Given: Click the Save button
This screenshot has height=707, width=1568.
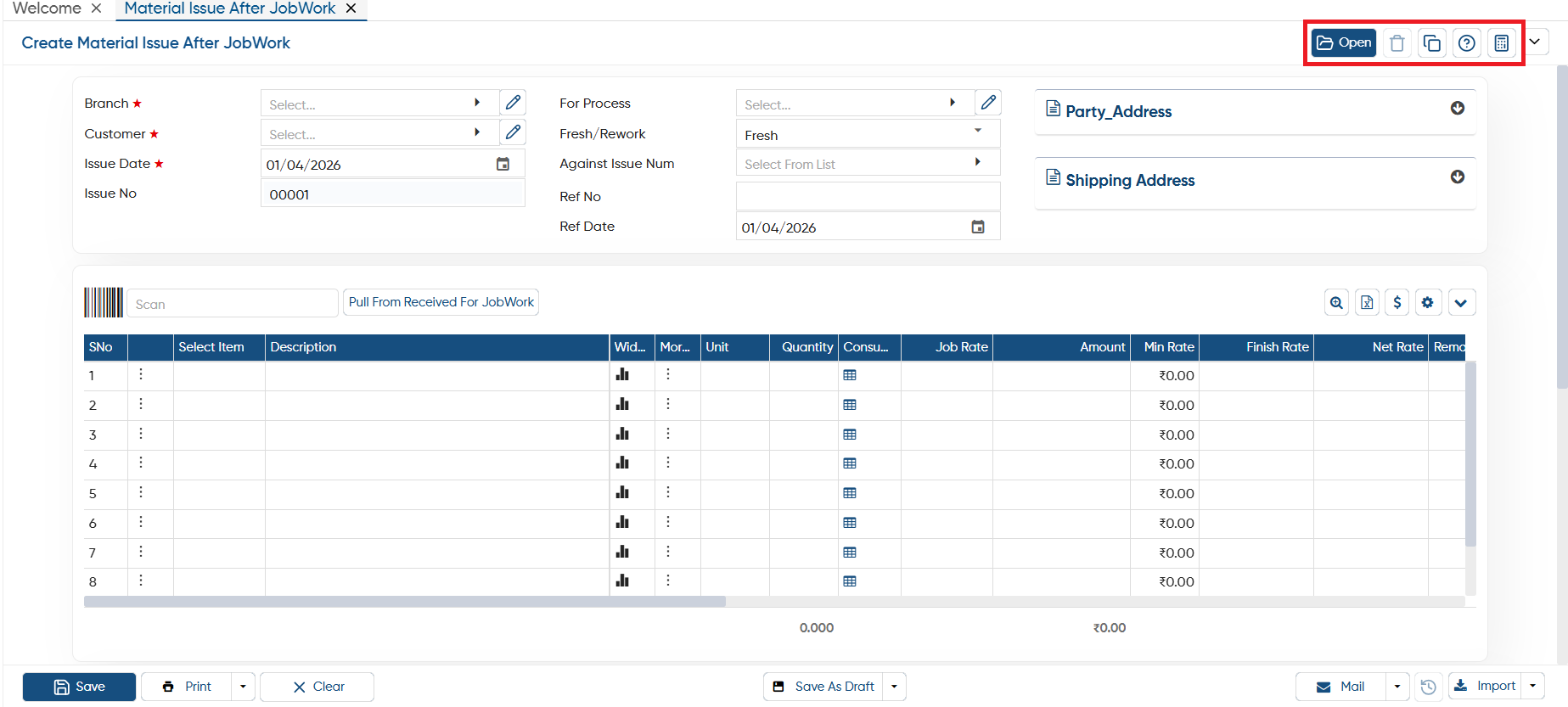Looking at the screenshot, I should click(79, 687).
